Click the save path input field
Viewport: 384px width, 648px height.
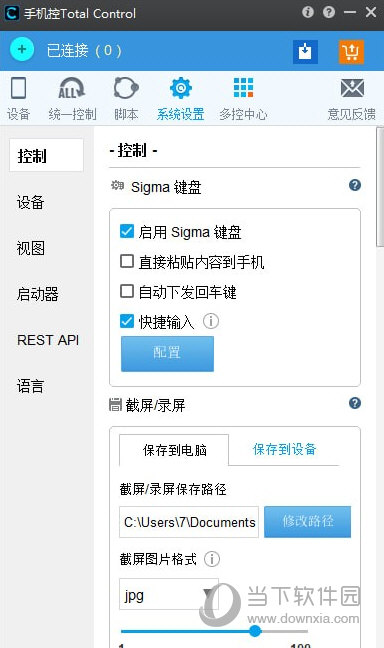click(x=189, y=522)
